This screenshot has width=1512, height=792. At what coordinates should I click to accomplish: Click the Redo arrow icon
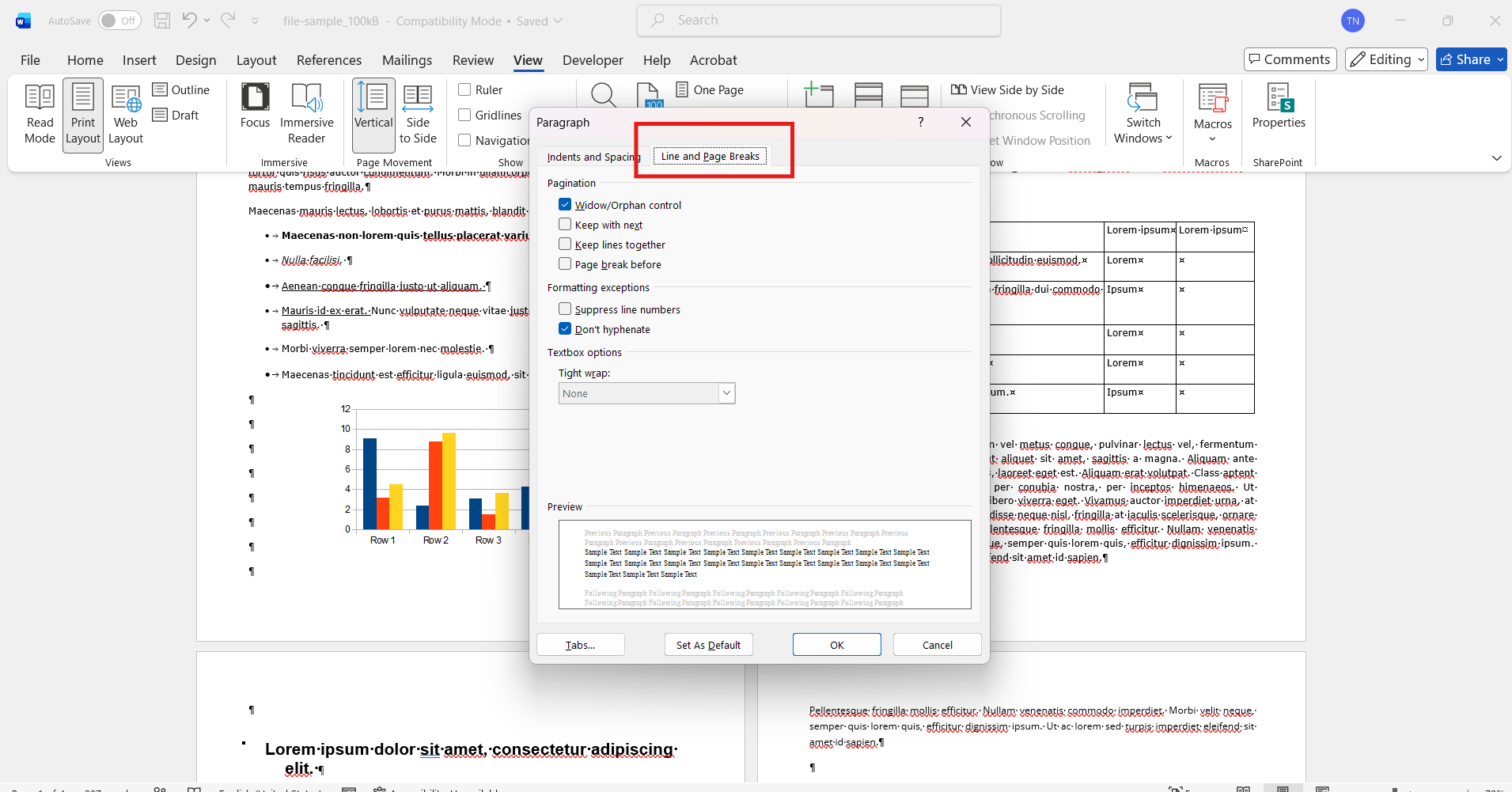point(228,21)
